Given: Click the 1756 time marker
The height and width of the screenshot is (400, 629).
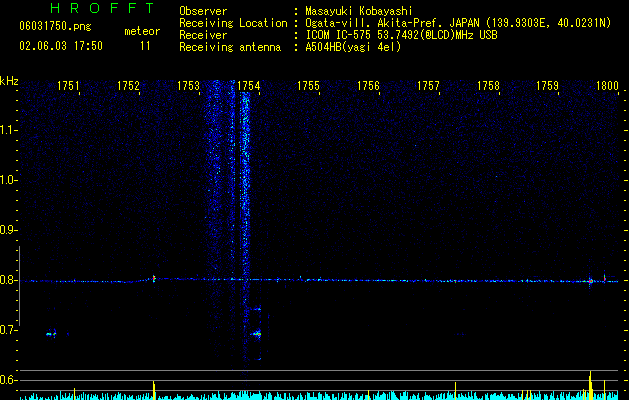Looking at the screenshot, I should [x=368, y=86].
